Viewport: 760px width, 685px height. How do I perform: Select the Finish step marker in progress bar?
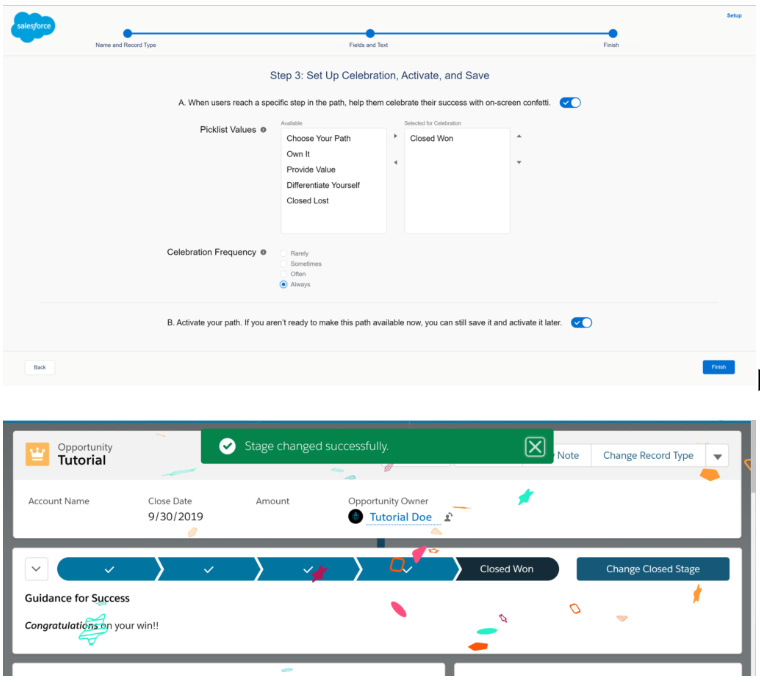613,33
